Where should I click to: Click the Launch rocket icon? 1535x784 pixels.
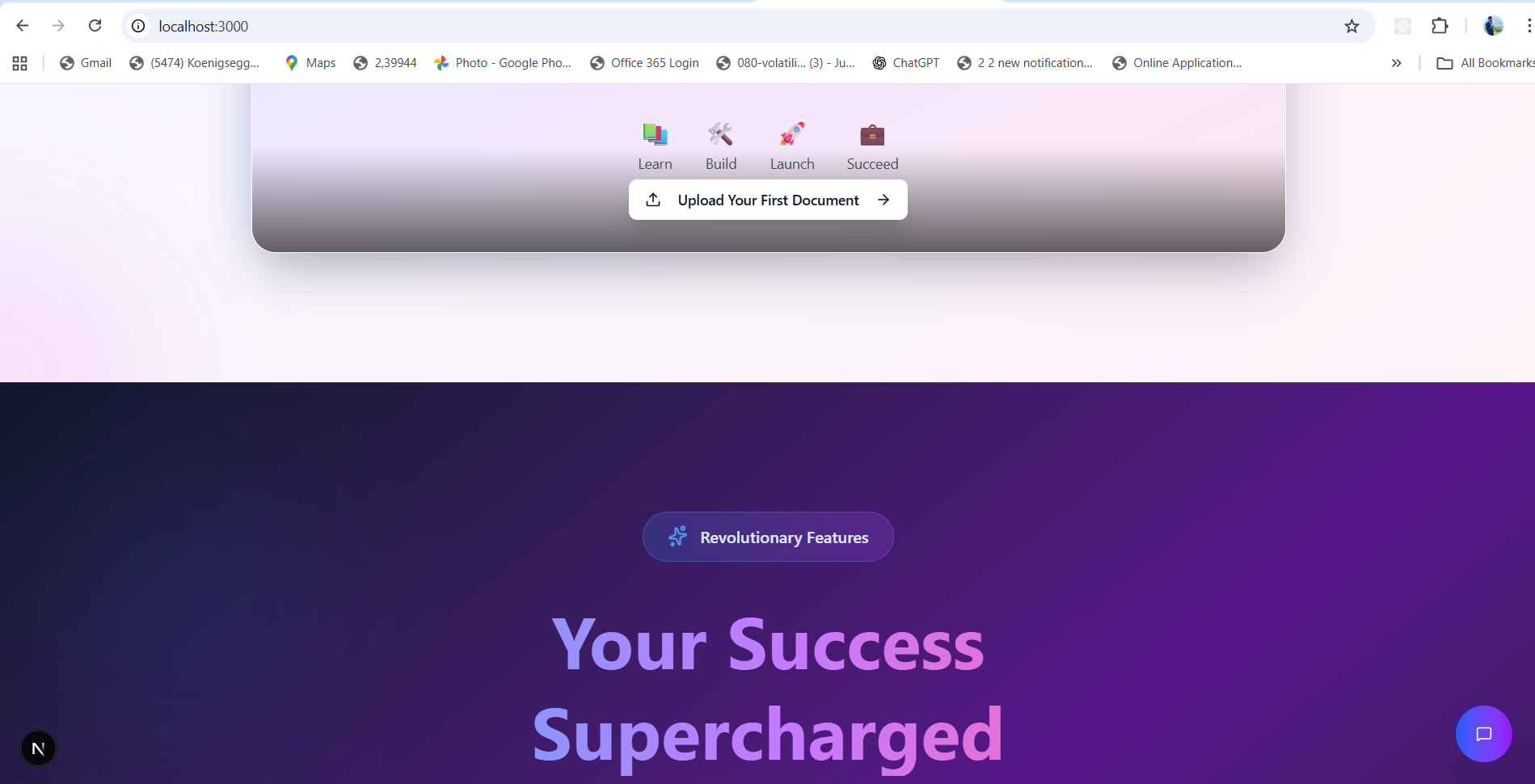click(792, 134)
